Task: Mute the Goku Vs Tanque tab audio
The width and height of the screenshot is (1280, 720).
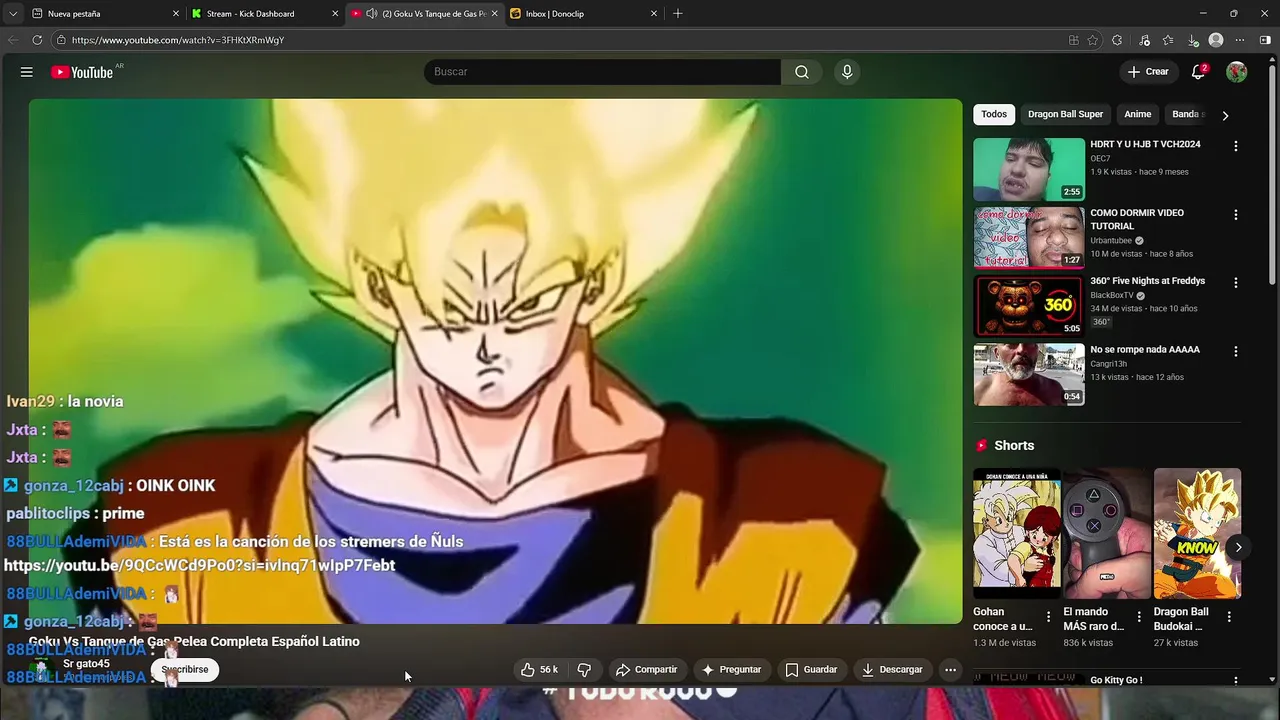Action: point(372,13)
